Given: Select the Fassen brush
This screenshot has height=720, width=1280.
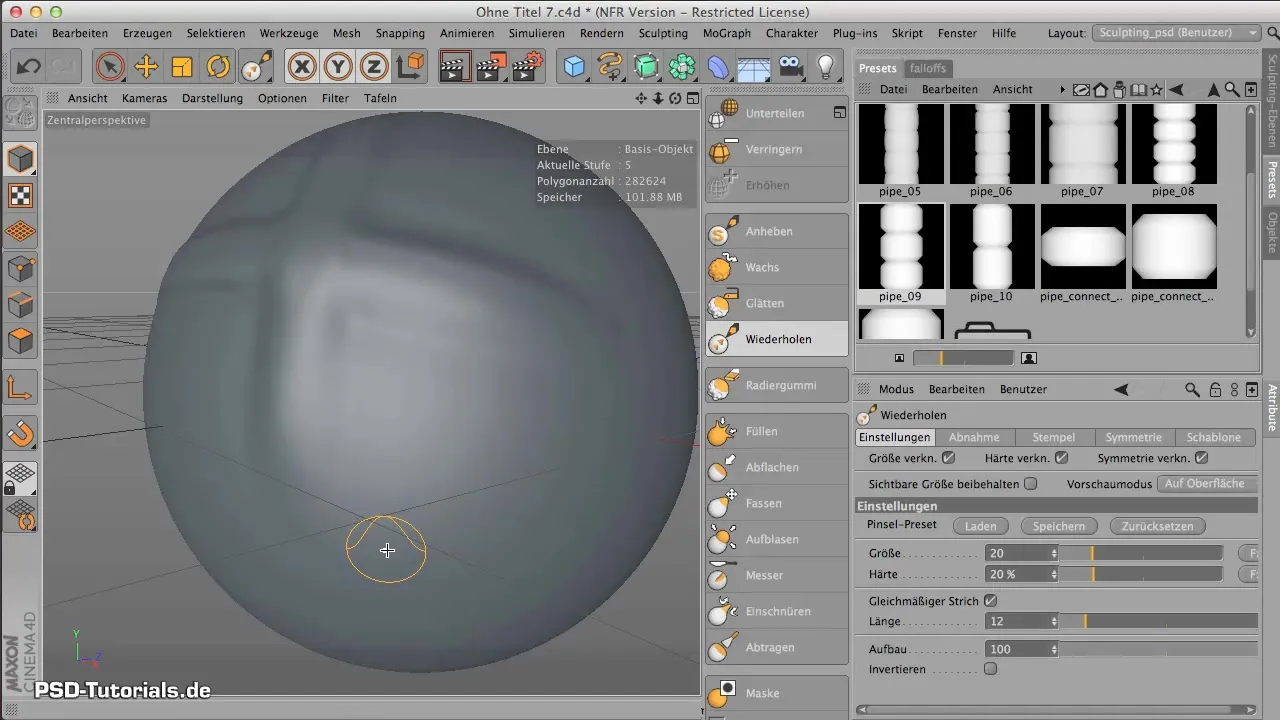Looking at the screenshot, I should [x=777, y=503].
